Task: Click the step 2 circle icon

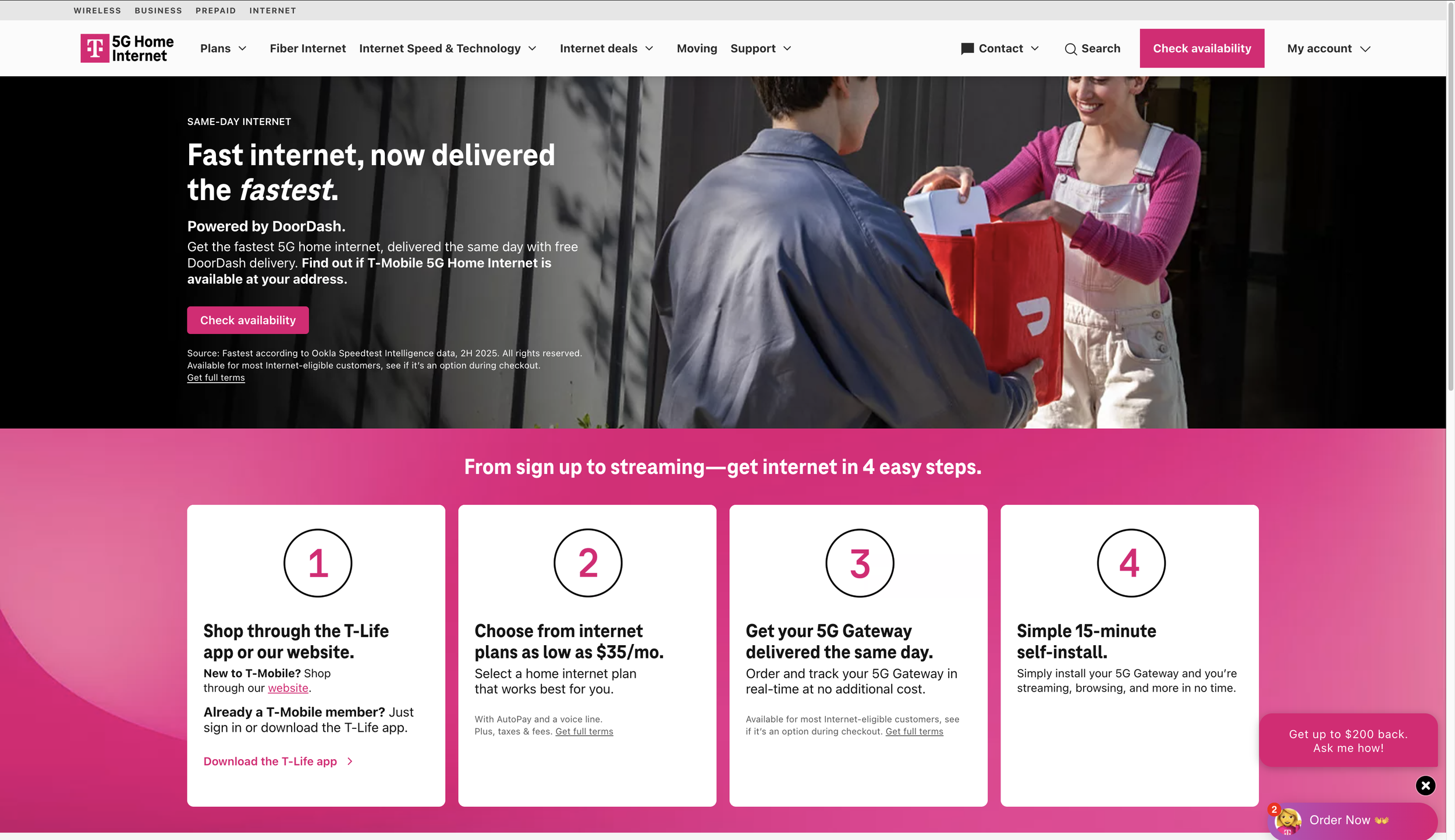Action: [x=588, y=563]
